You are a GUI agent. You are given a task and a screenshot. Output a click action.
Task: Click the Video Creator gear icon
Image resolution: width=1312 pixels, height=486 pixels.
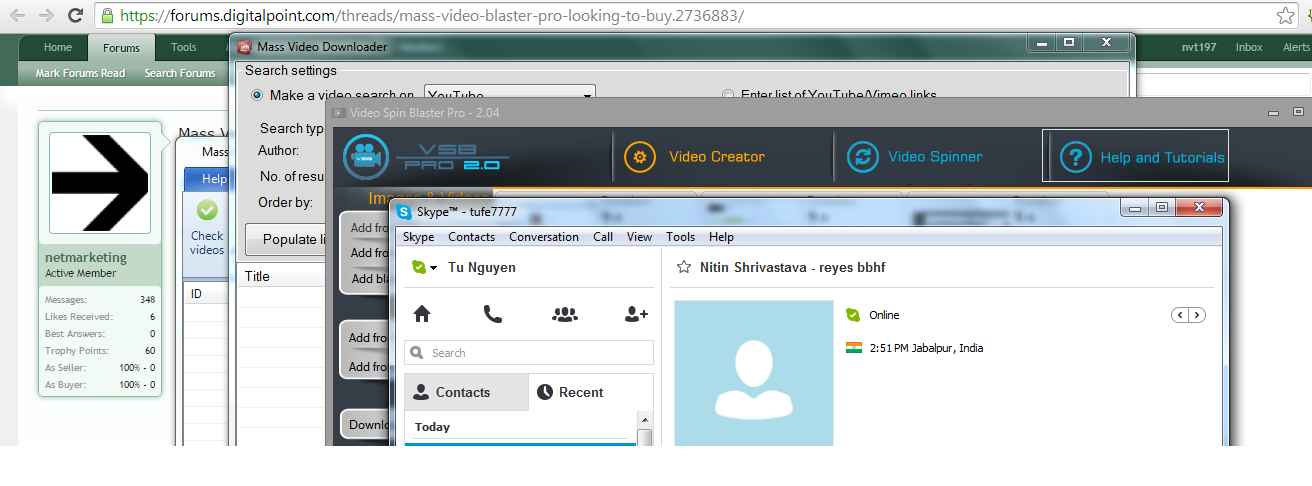point(640,157)
